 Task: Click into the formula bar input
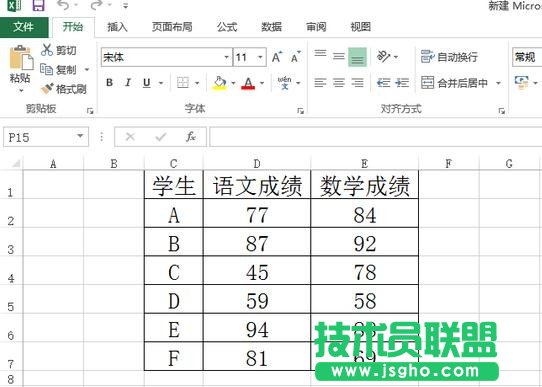click(376, 137)
